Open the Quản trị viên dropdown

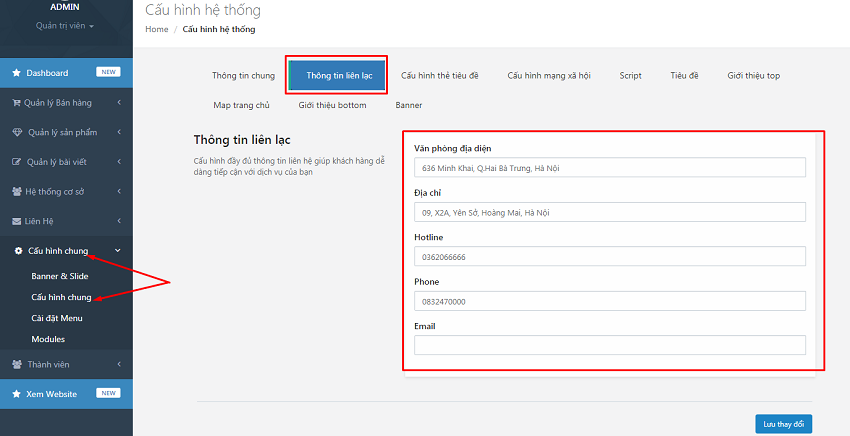pyautogui.click(x=65, y=26)
